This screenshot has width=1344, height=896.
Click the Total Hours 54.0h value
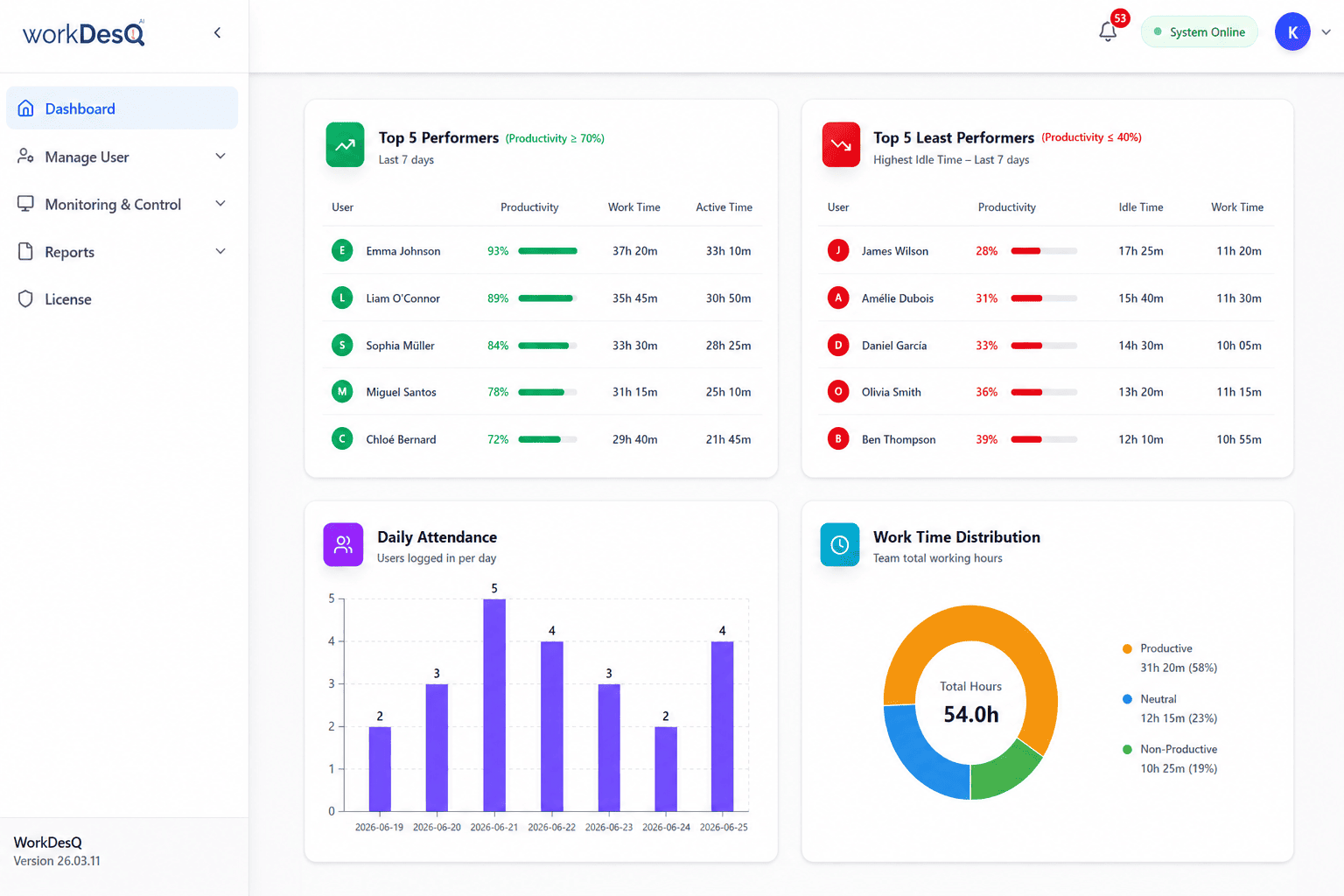click(970, 714)
